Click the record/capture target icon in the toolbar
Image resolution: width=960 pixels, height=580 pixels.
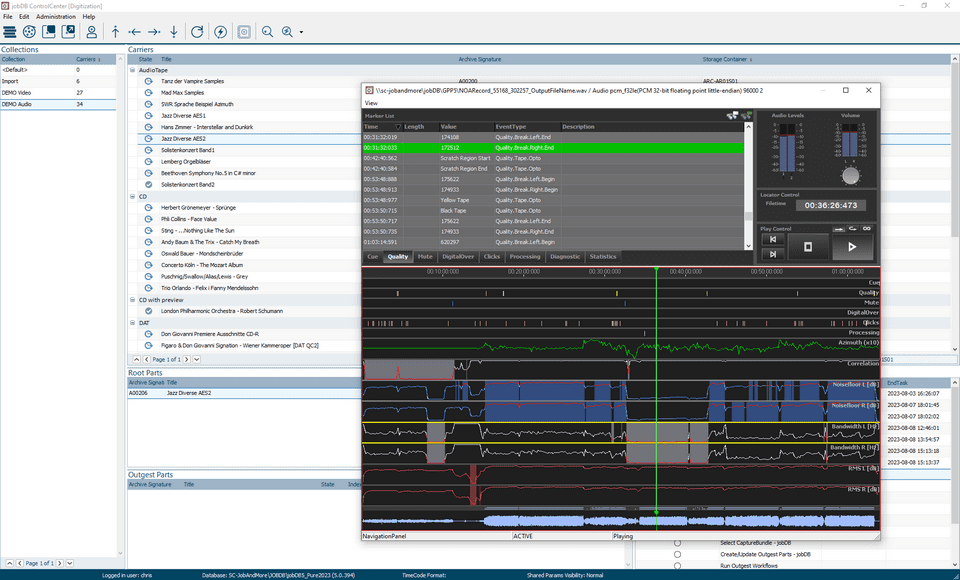pyautogui.click(x=243, y=31)
